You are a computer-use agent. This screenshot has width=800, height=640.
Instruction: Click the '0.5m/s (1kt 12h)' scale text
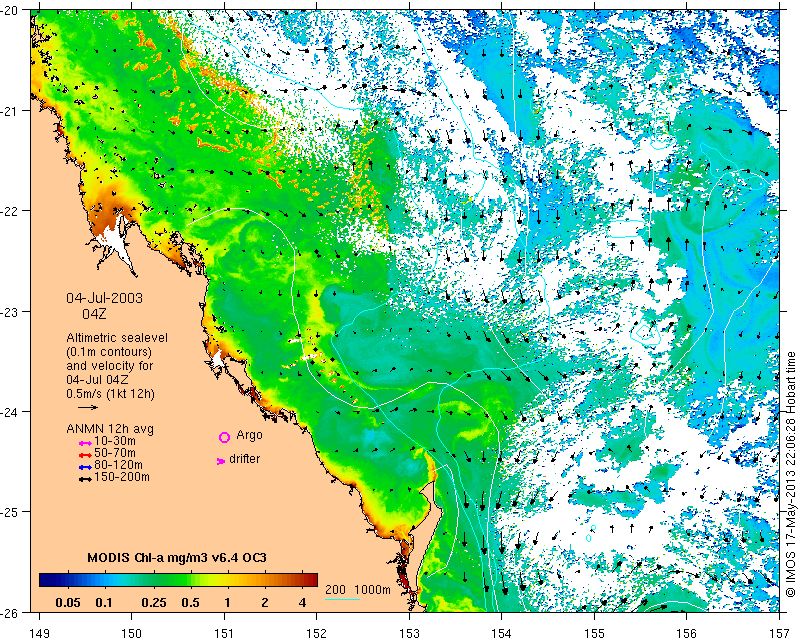coord(110,394)
